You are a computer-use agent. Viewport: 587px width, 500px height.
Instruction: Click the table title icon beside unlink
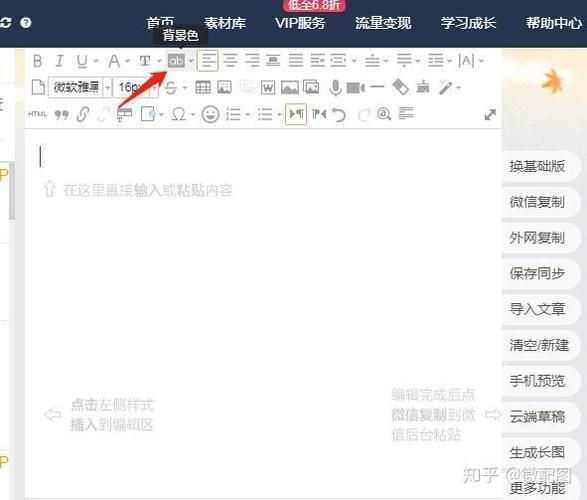[124, 115]
